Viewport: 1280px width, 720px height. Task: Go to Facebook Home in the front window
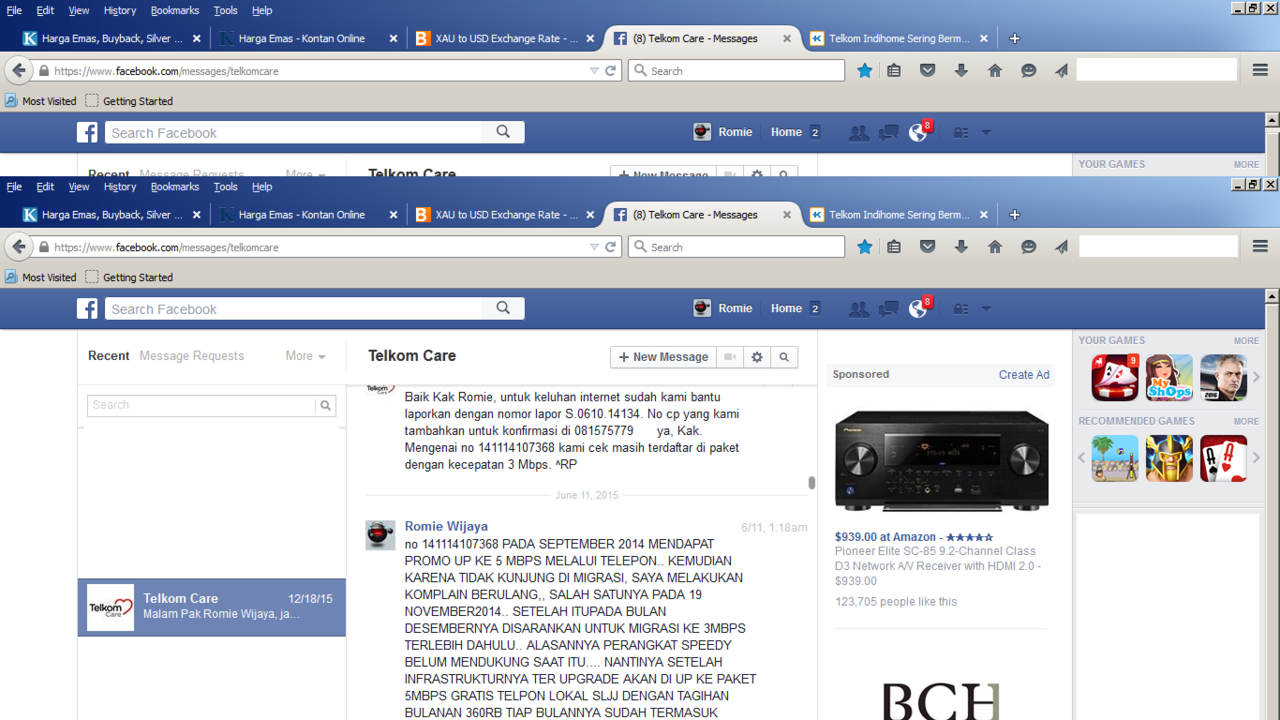pos(786,309)
